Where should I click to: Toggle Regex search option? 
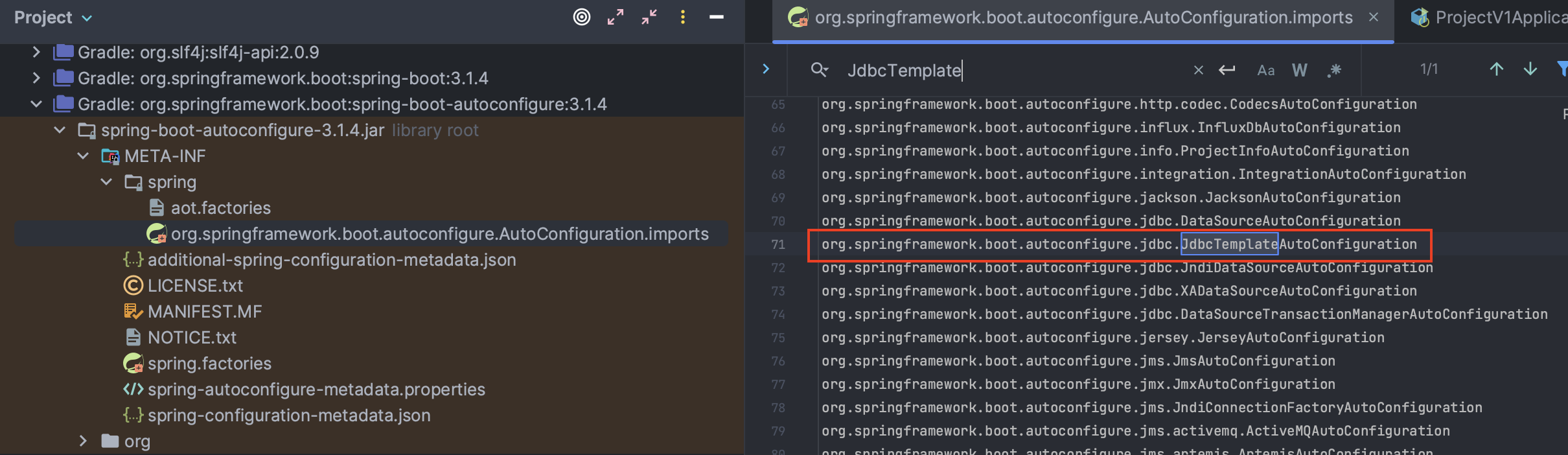1334,70
